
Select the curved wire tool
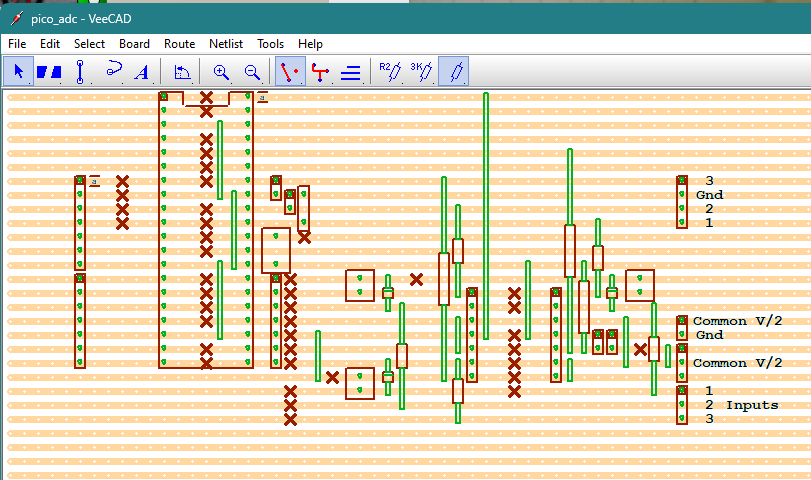click(x=112, y=72)
